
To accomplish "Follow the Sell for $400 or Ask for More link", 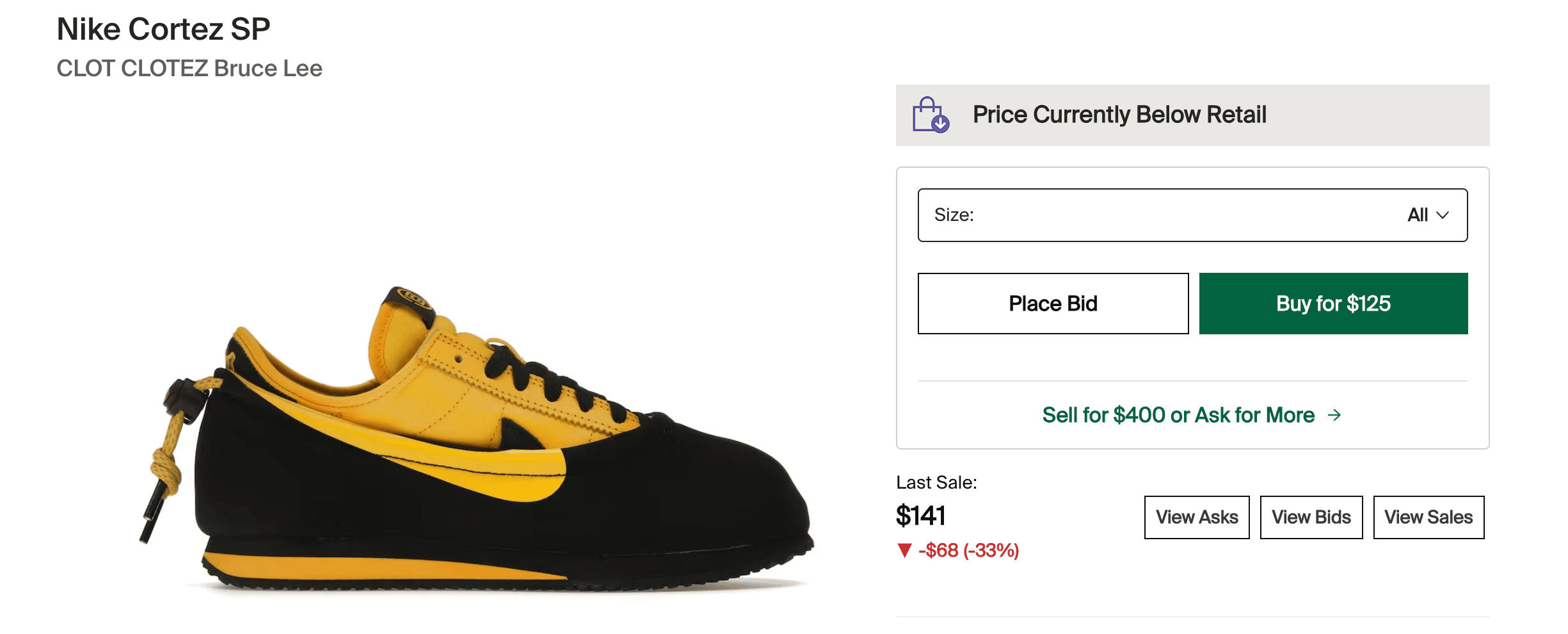I will [x=1178, y=416].
